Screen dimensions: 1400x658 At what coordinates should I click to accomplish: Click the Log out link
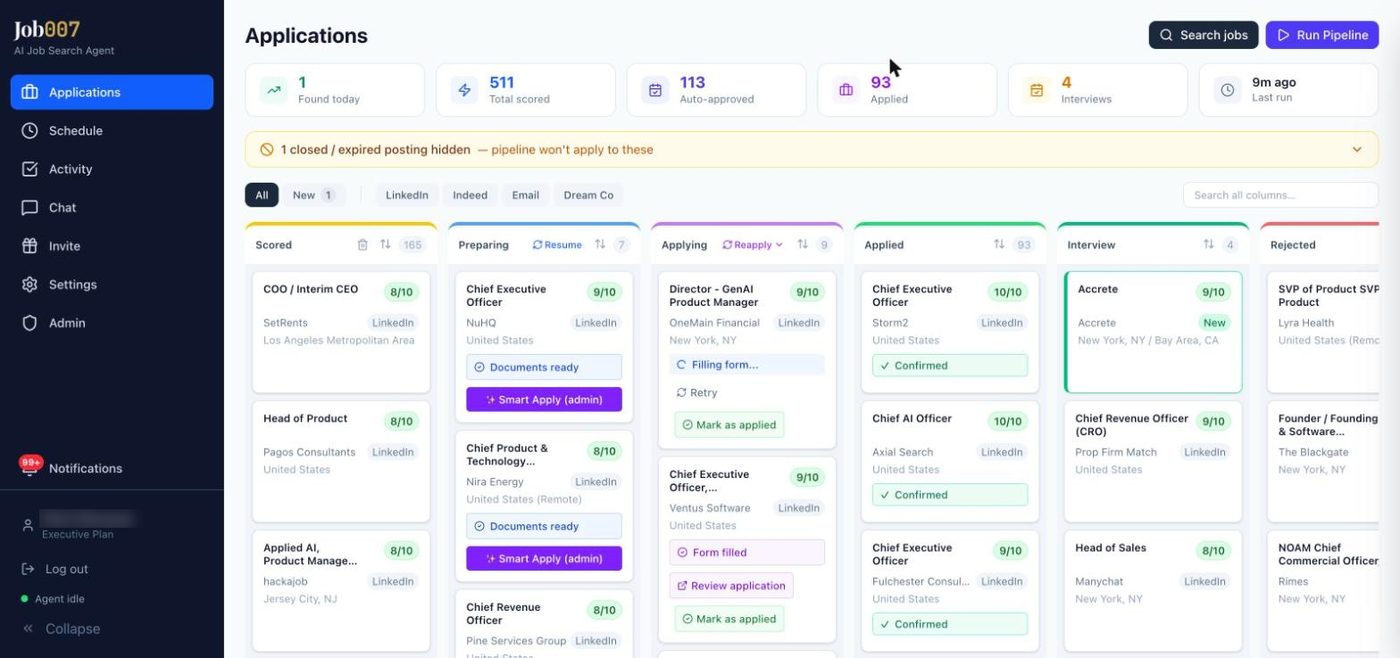tap(55, 569)
